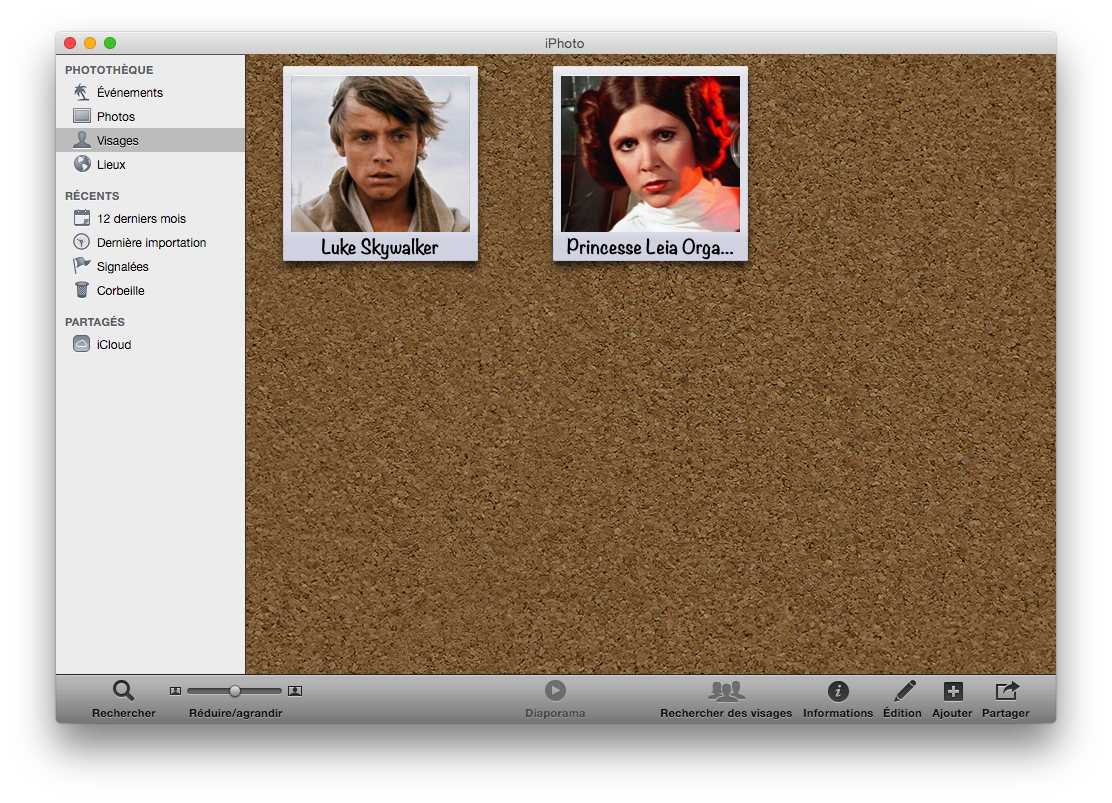Close the iPhoto window
Image resolution: width=1112 pixels, height=803 pixels.
click(70, 43)
